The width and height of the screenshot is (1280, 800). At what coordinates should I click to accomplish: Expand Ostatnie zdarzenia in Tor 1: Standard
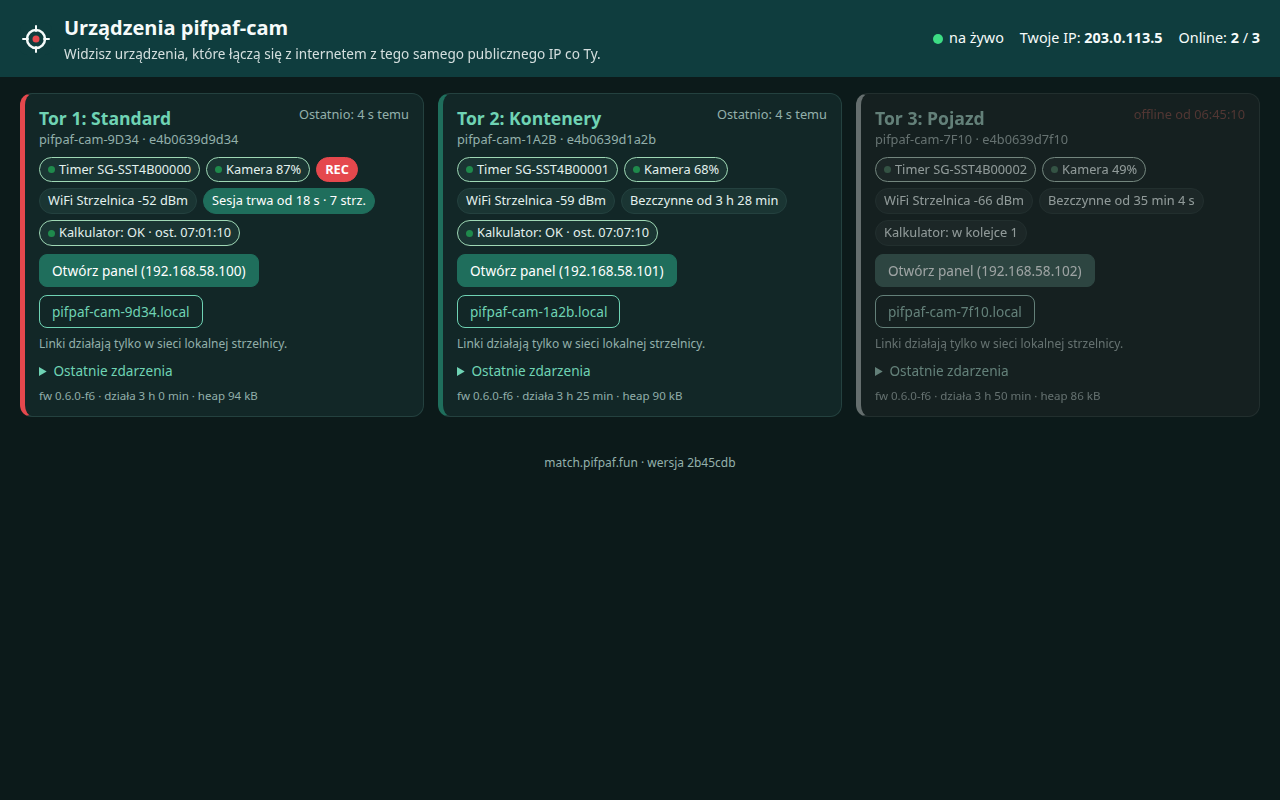(106, 371)
